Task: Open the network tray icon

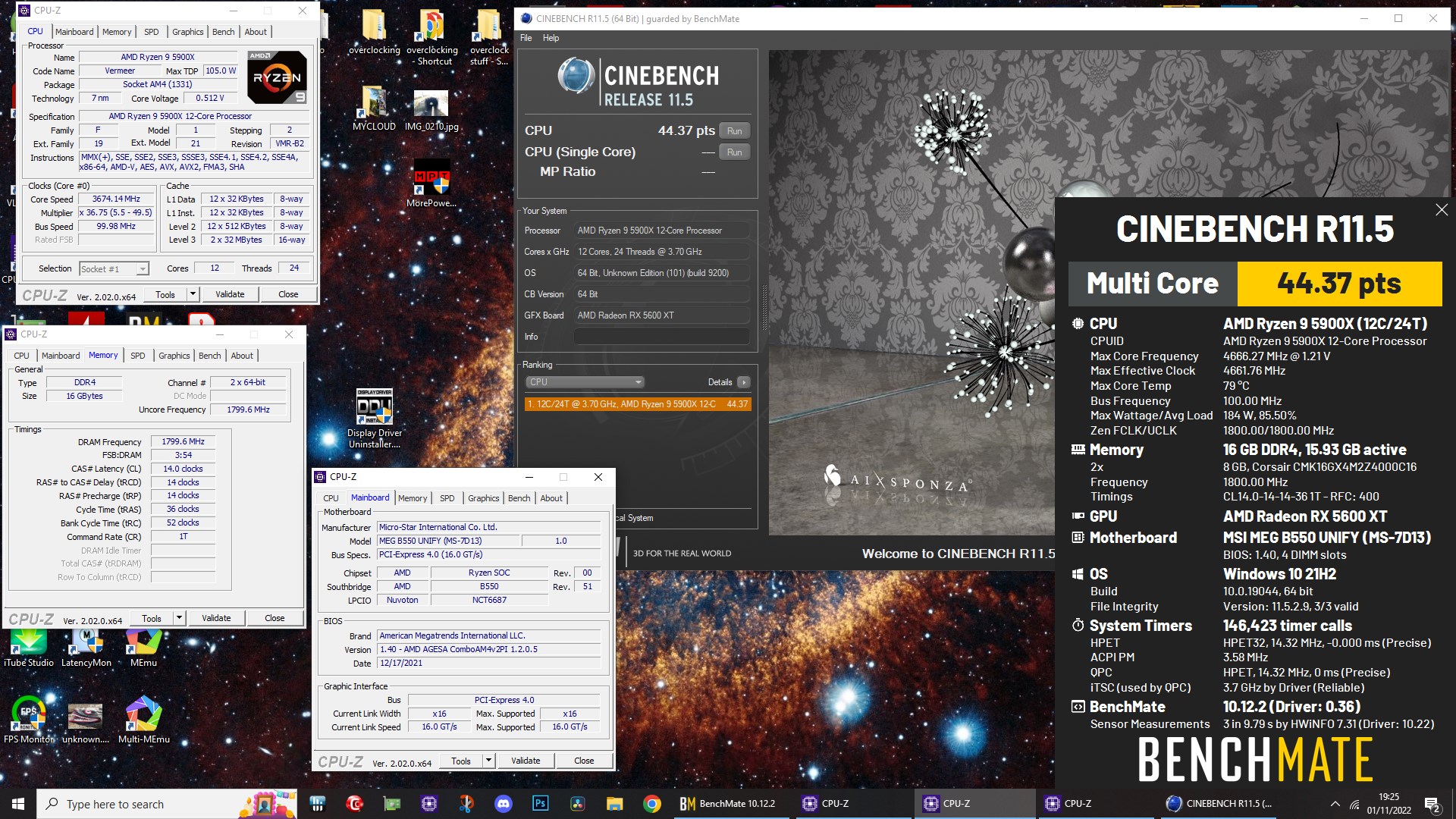Action: pos(1354,804)
